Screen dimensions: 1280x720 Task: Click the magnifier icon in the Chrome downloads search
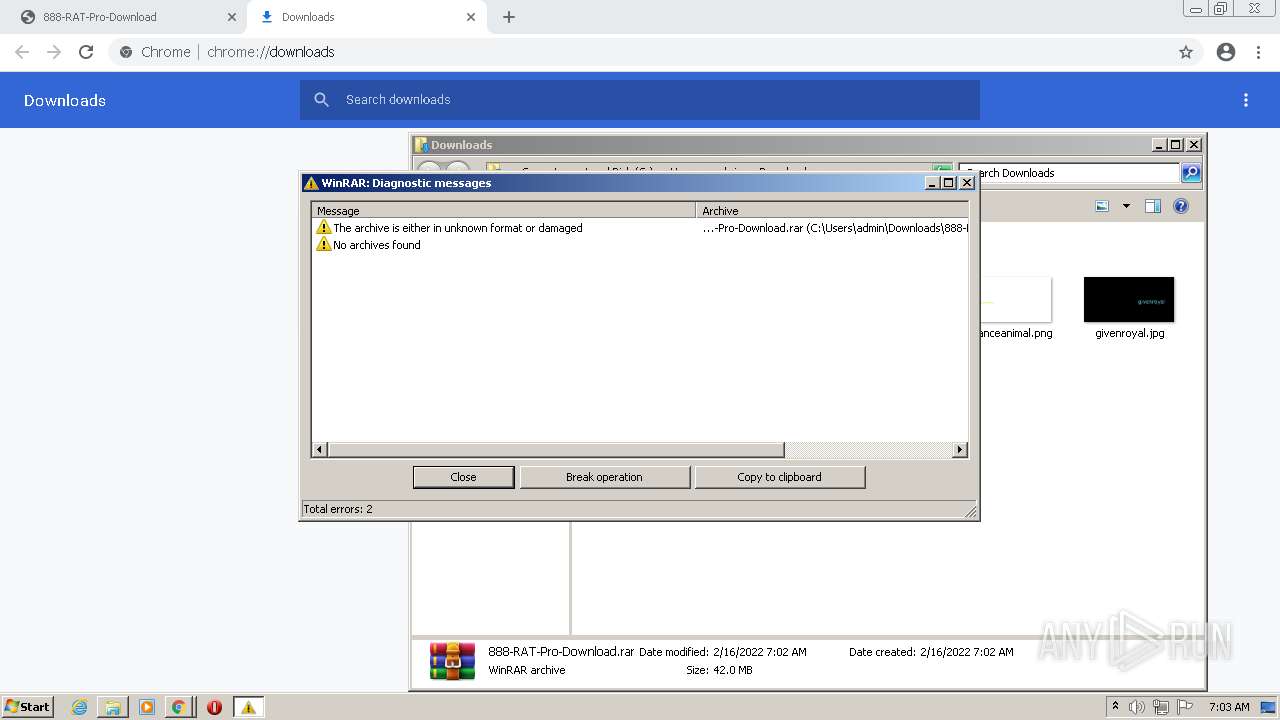pyautogui.click(x=321, y=100)
